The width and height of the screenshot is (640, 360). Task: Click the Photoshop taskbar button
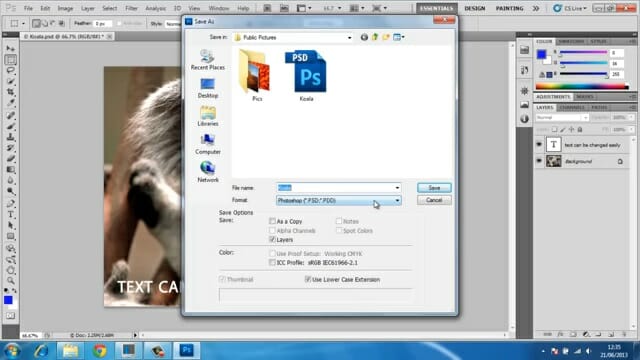pos(187,351)
